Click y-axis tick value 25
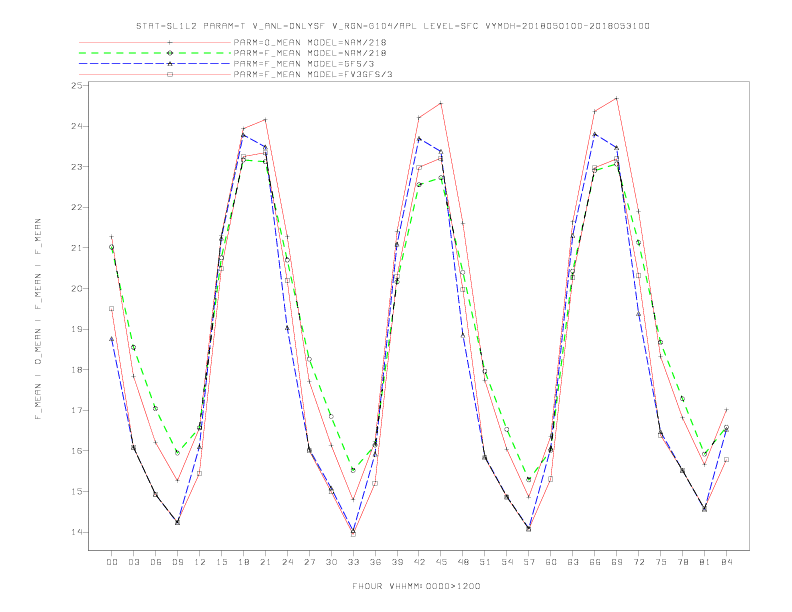Viewport: 792px width, 612px height. pos(76,85)
